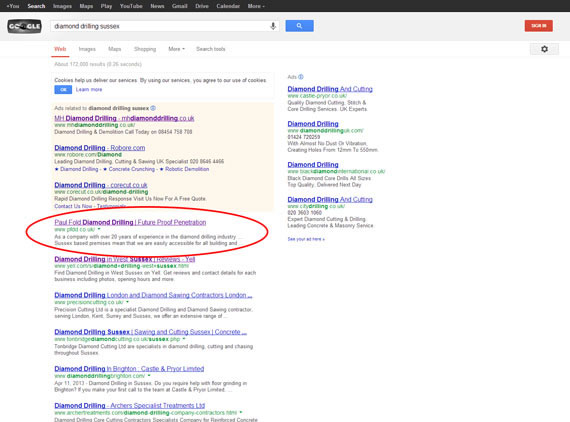Screen dimensions: 570x422
Task: Open Calendar in the top bar
Action: [x=228, y=6]
